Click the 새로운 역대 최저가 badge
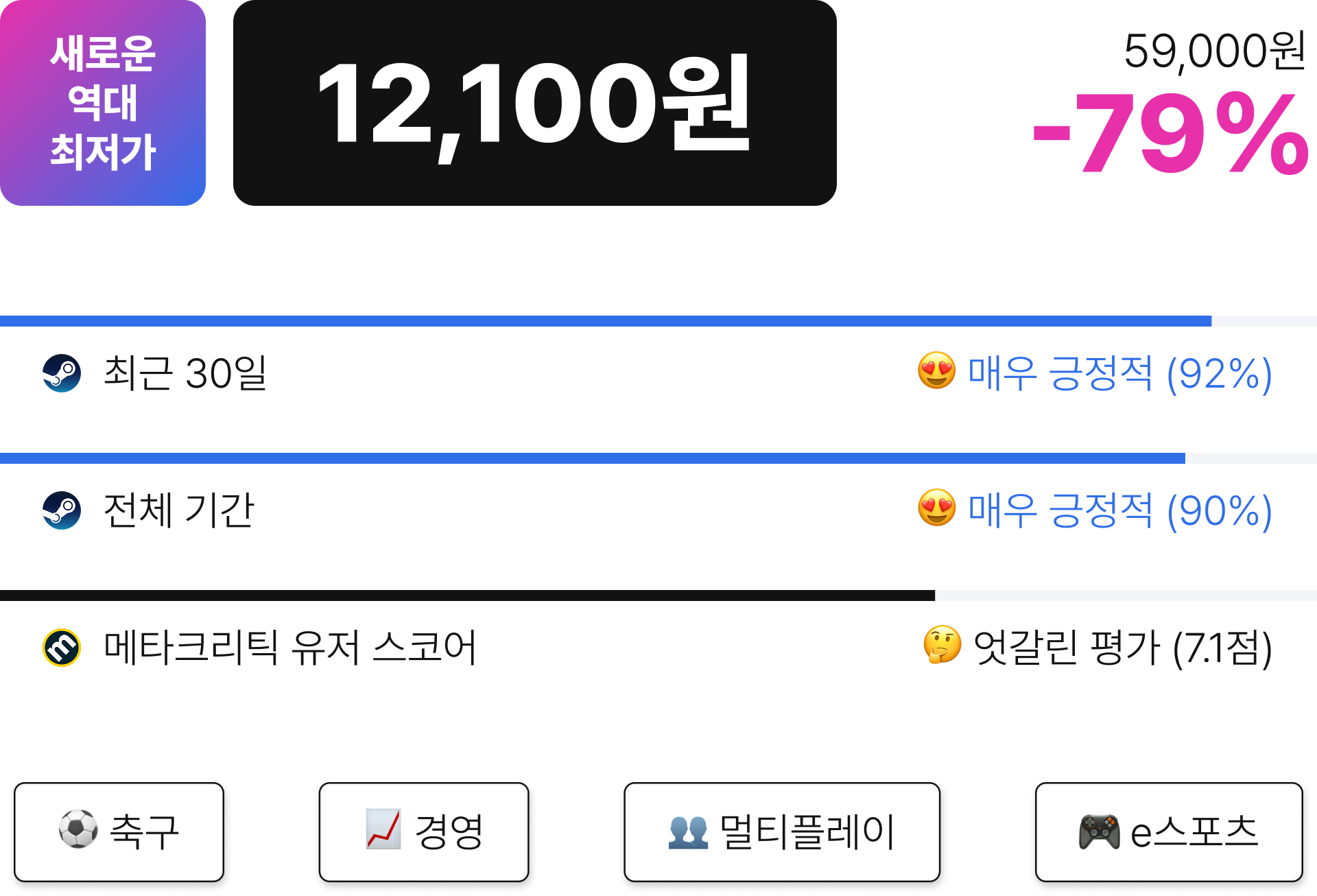Screen dimensions: 1317x896 [x=103, y=103]
